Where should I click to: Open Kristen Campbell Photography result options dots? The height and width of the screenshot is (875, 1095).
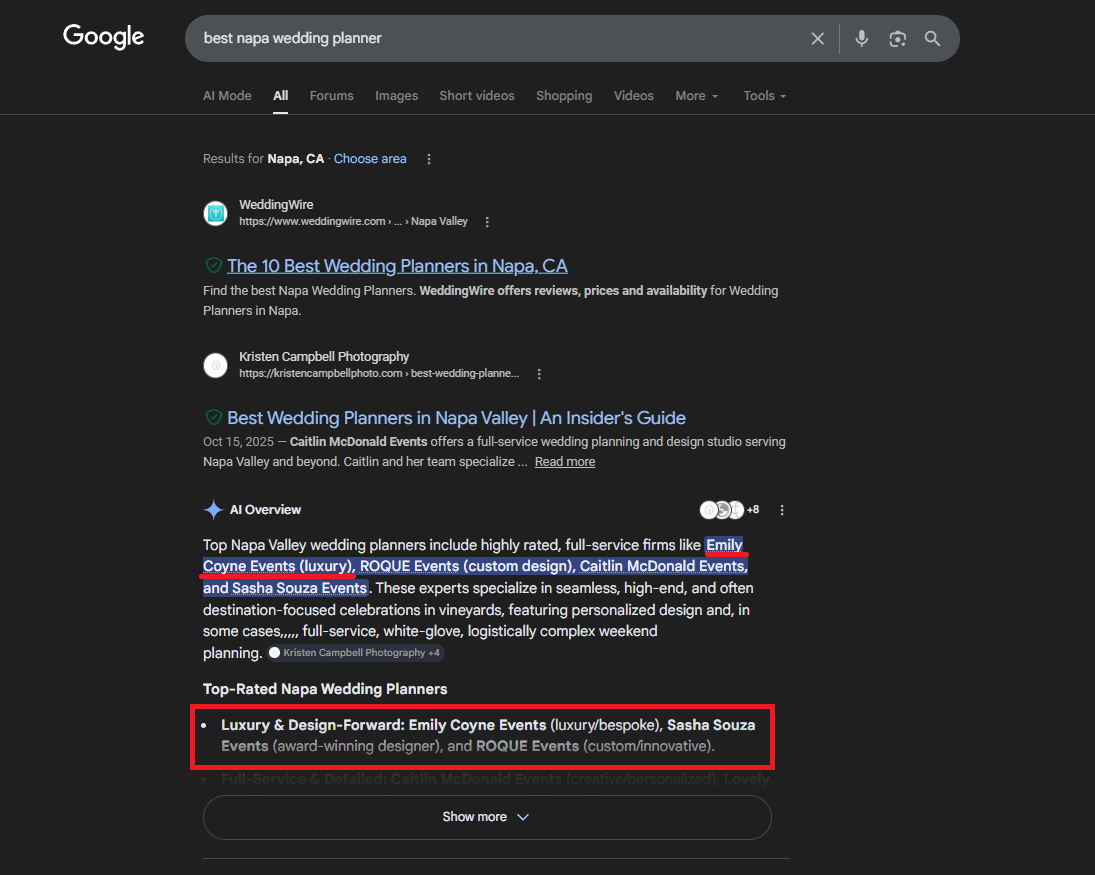(538, 374)
